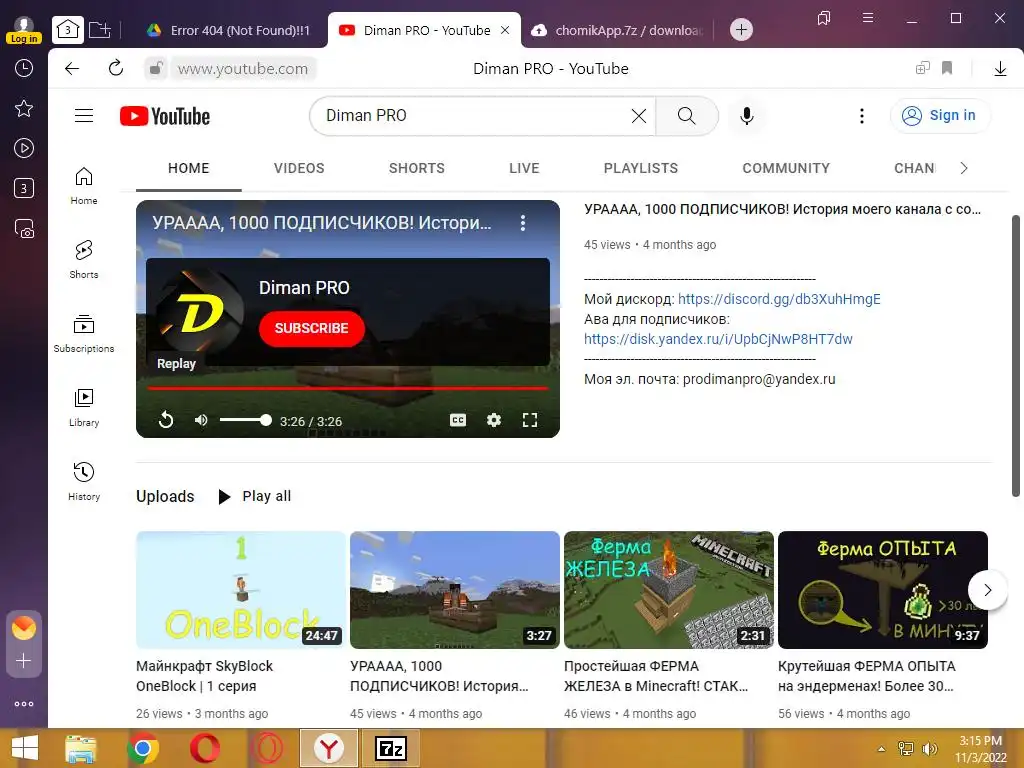Open the Ферма ЖЕЛЕЗА 2:31 thumbnail
Image resolution: width=1024 pixels, height=768 pixels.
coord(668,590)
